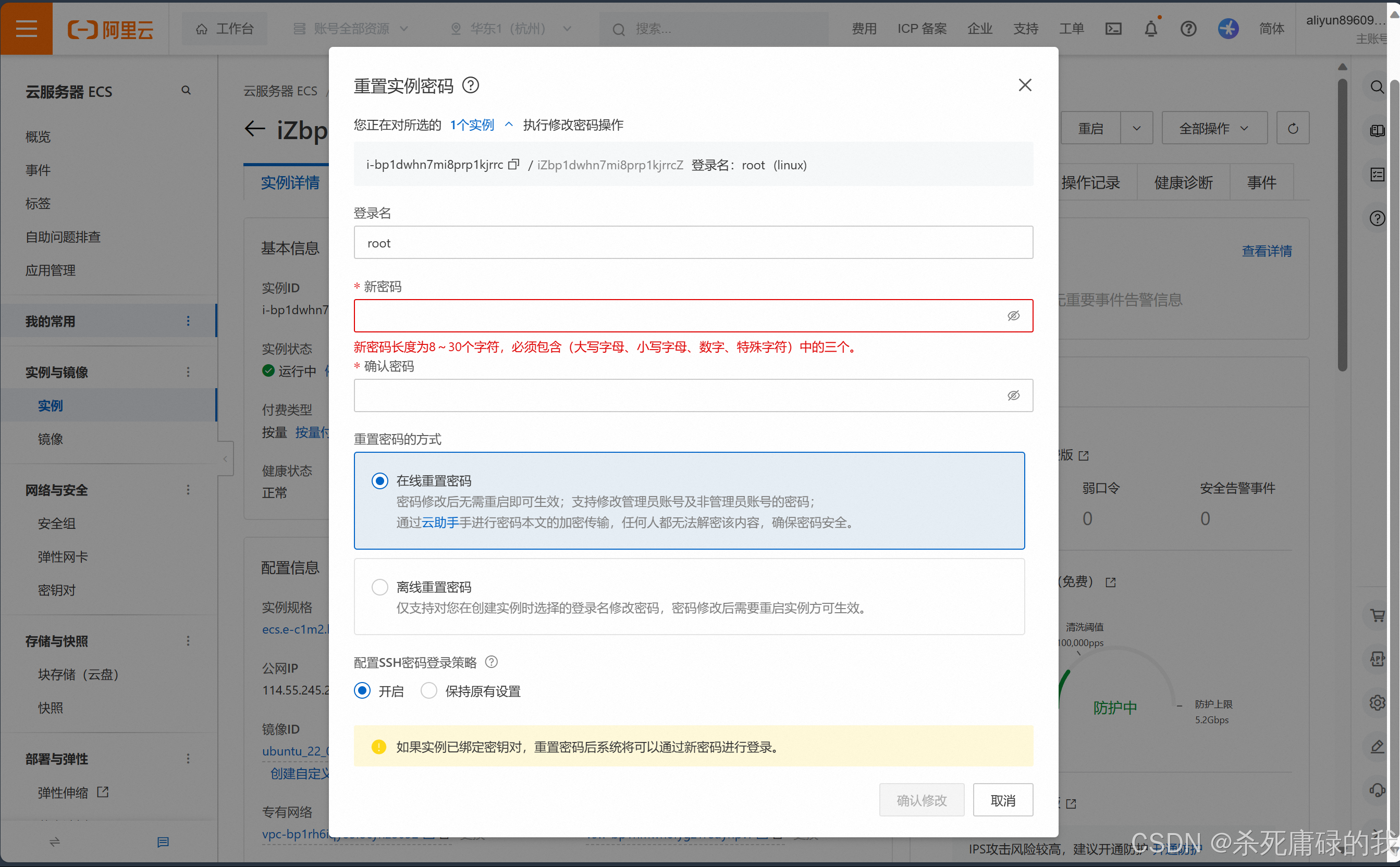Open ICP 备案 top menu
The width and height of the screenshot is (1400, 867).
pos(922,29)
